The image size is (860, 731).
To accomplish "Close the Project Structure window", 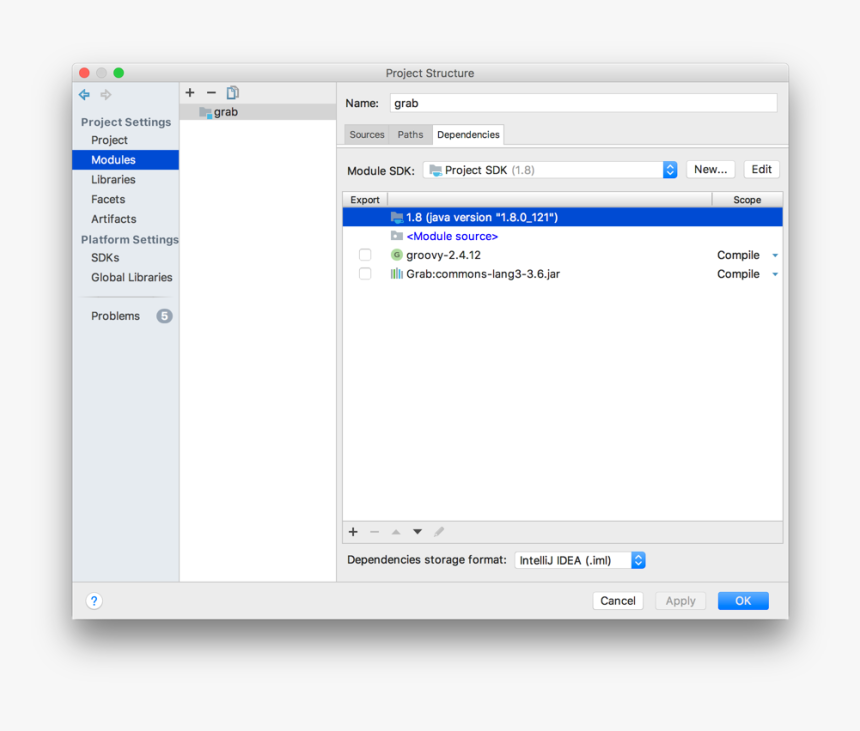I will tap(84, 73).
